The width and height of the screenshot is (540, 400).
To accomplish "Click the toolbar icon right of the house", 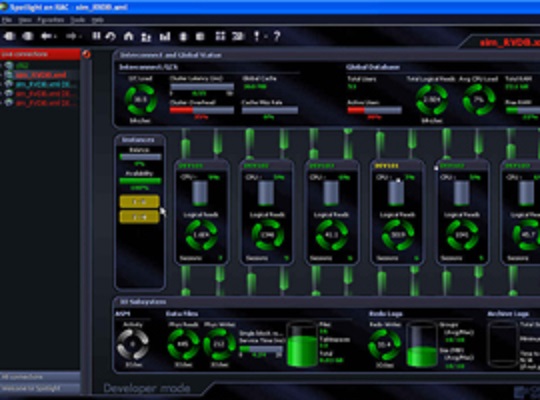I will (x=146, y=37).
